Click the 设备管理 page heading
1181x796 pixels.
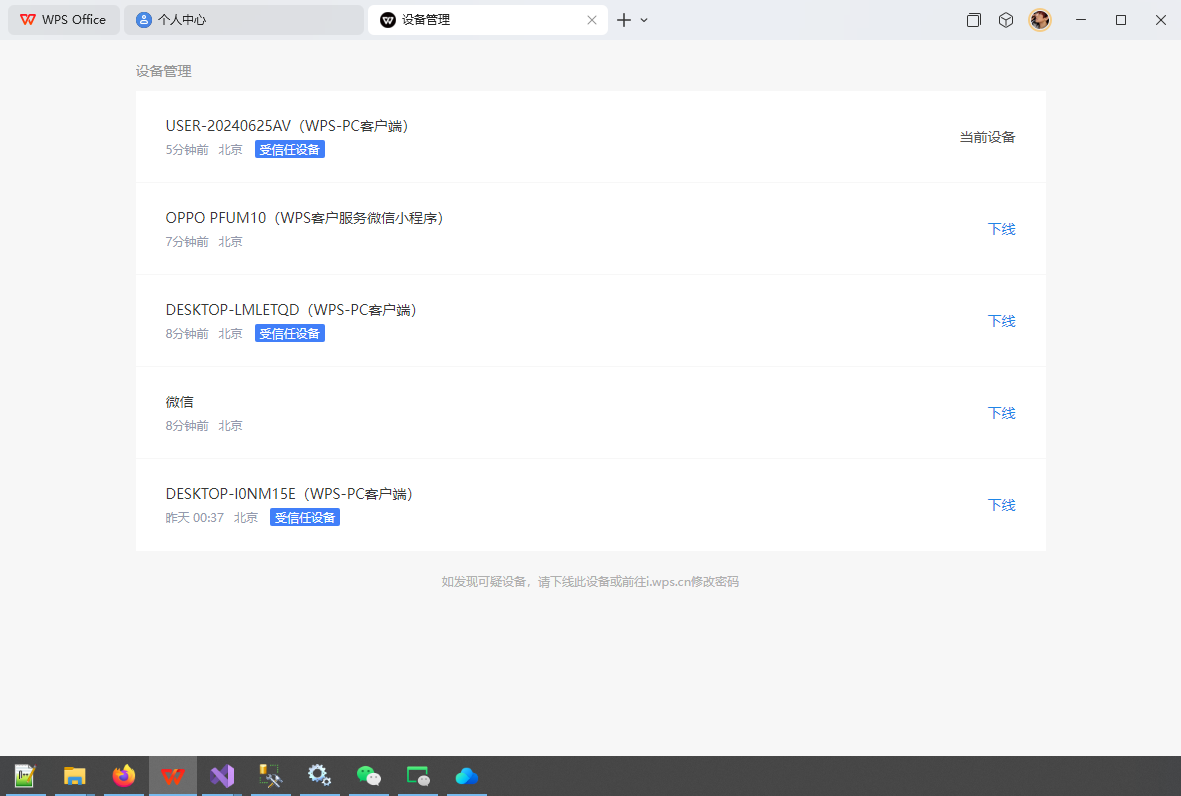tap(163, 71)
